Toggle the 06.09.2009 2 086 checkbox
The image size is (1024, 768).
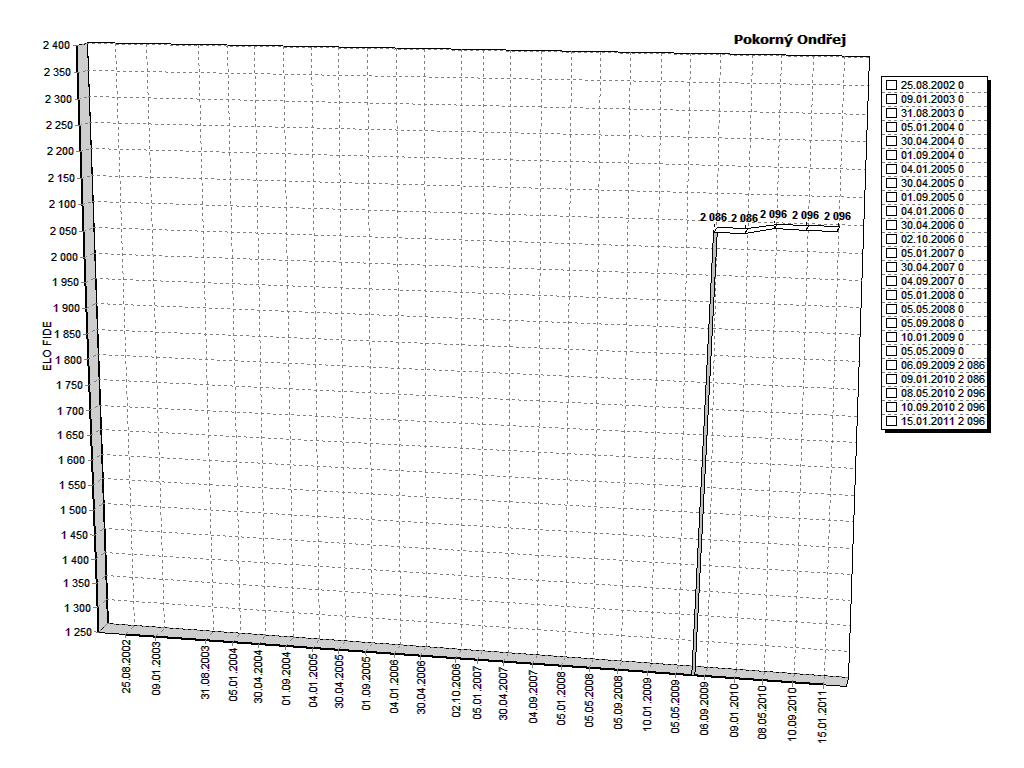(891, 366)
